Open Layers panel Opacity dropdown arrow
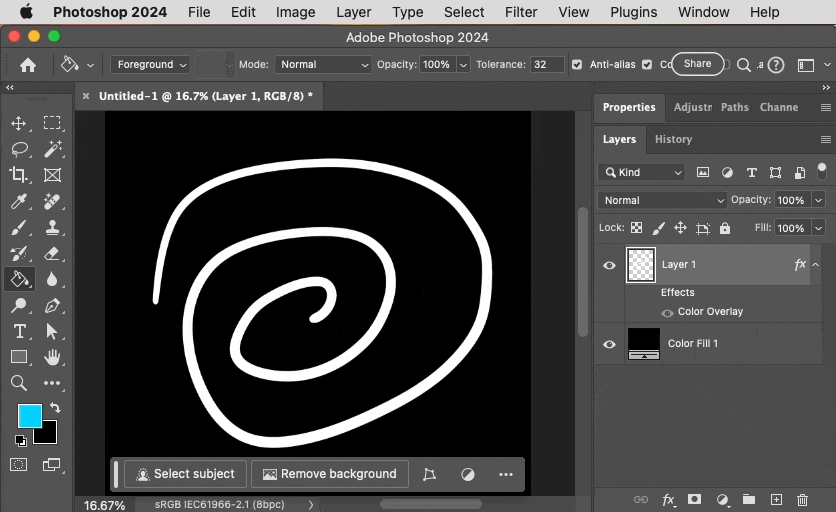This screenshot has height=512, width=836. (818, 200)
